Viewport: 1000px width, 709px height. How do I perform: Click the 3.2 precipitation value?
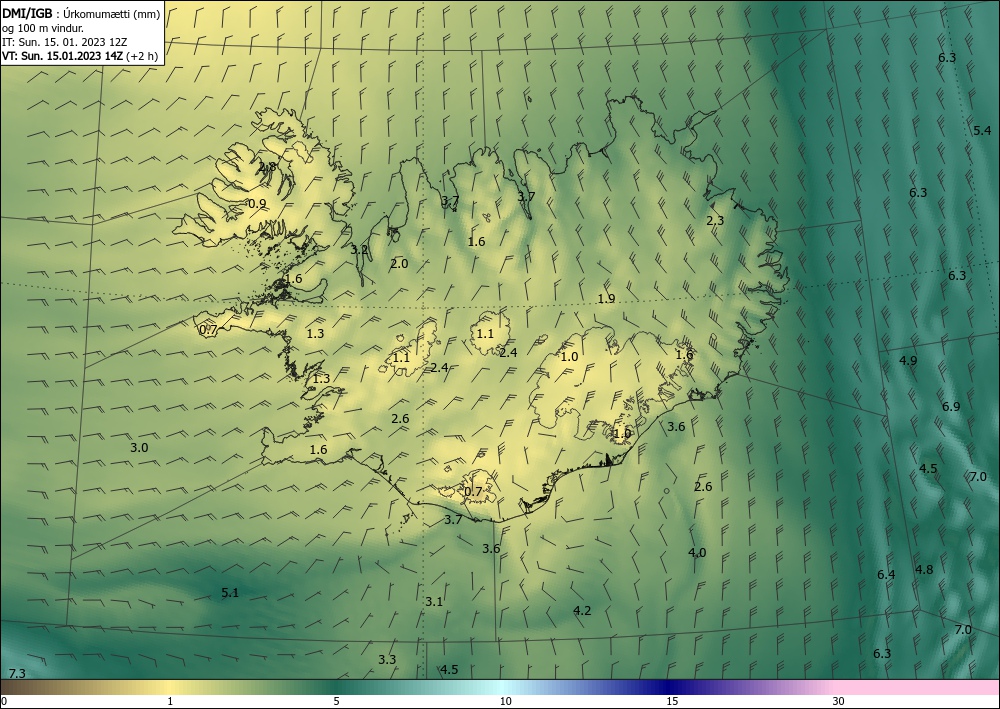point(360,249)
